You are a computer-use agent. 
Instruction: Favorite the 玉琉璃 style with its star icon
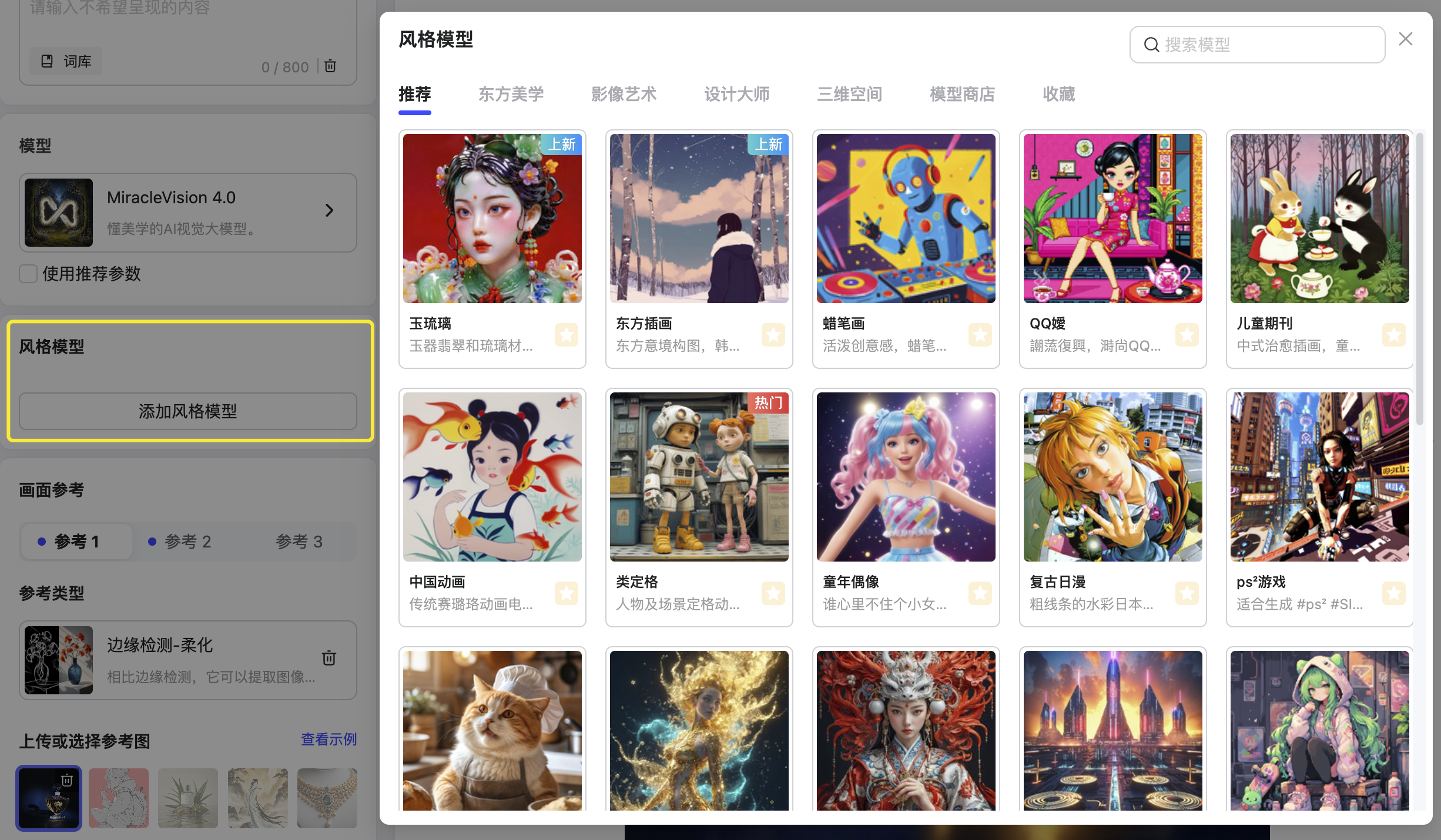567,335
